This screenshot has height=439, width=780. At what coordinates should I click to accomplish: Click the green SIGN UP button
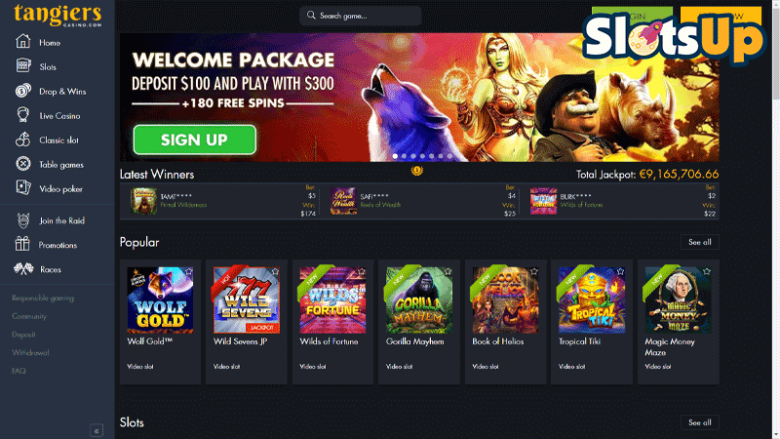195,140
